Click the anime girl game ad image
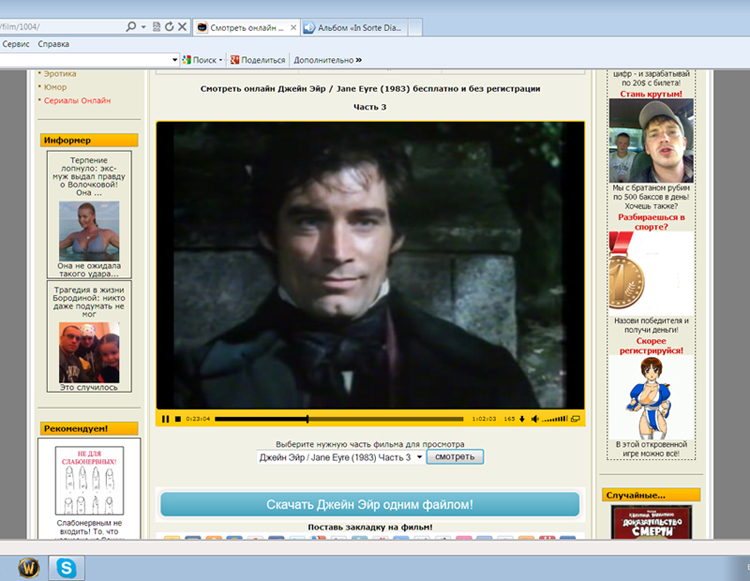Screen dimensions: 750x581 [651, 397]
